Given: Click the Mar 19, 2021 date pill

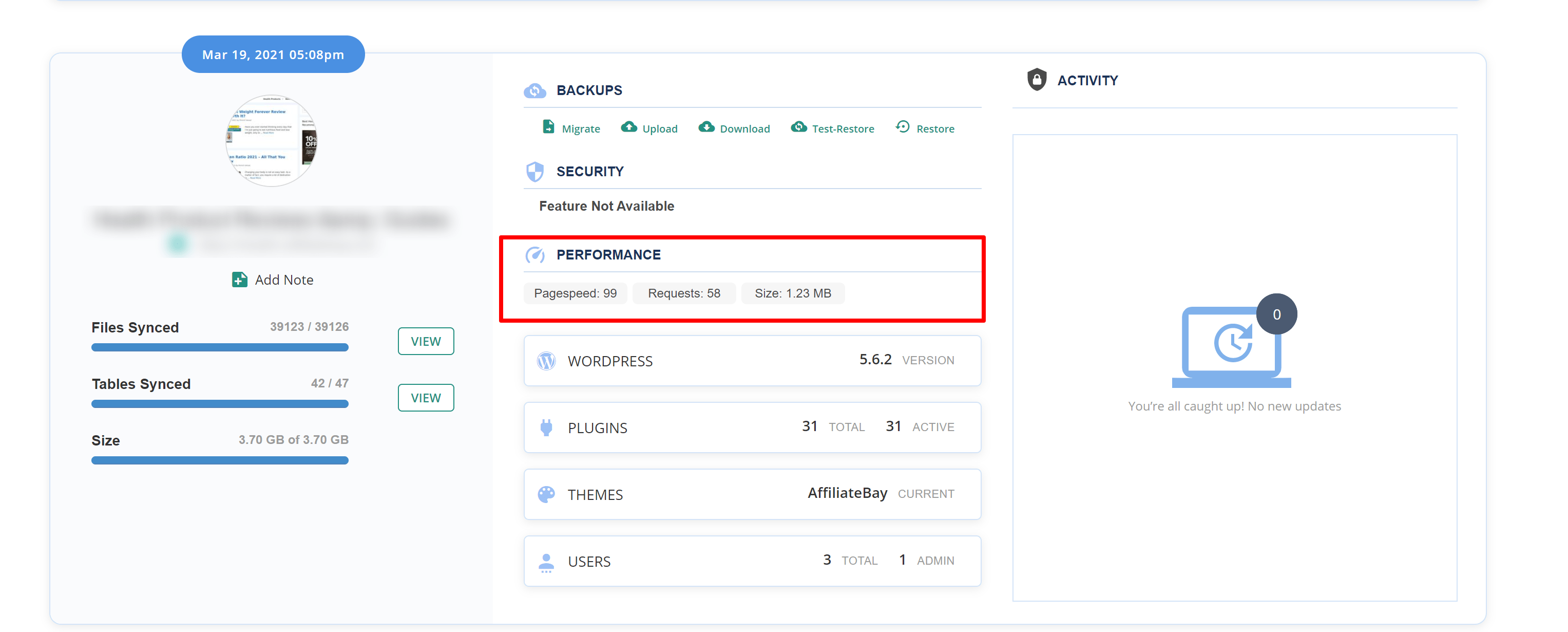Looking at the screenshot, I should coord(273,55).
